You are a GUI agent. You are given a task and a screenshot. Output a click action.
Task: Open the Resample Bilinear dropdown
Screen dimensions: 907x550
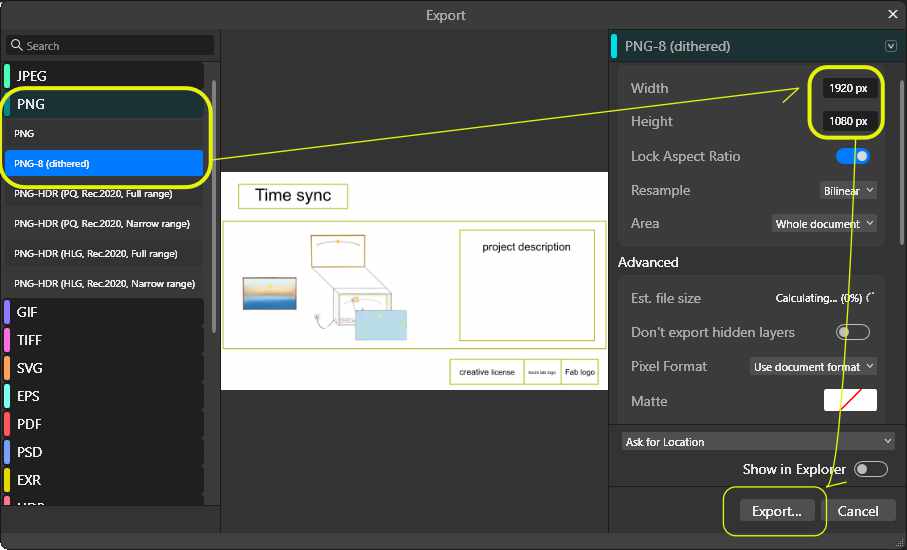848,190
